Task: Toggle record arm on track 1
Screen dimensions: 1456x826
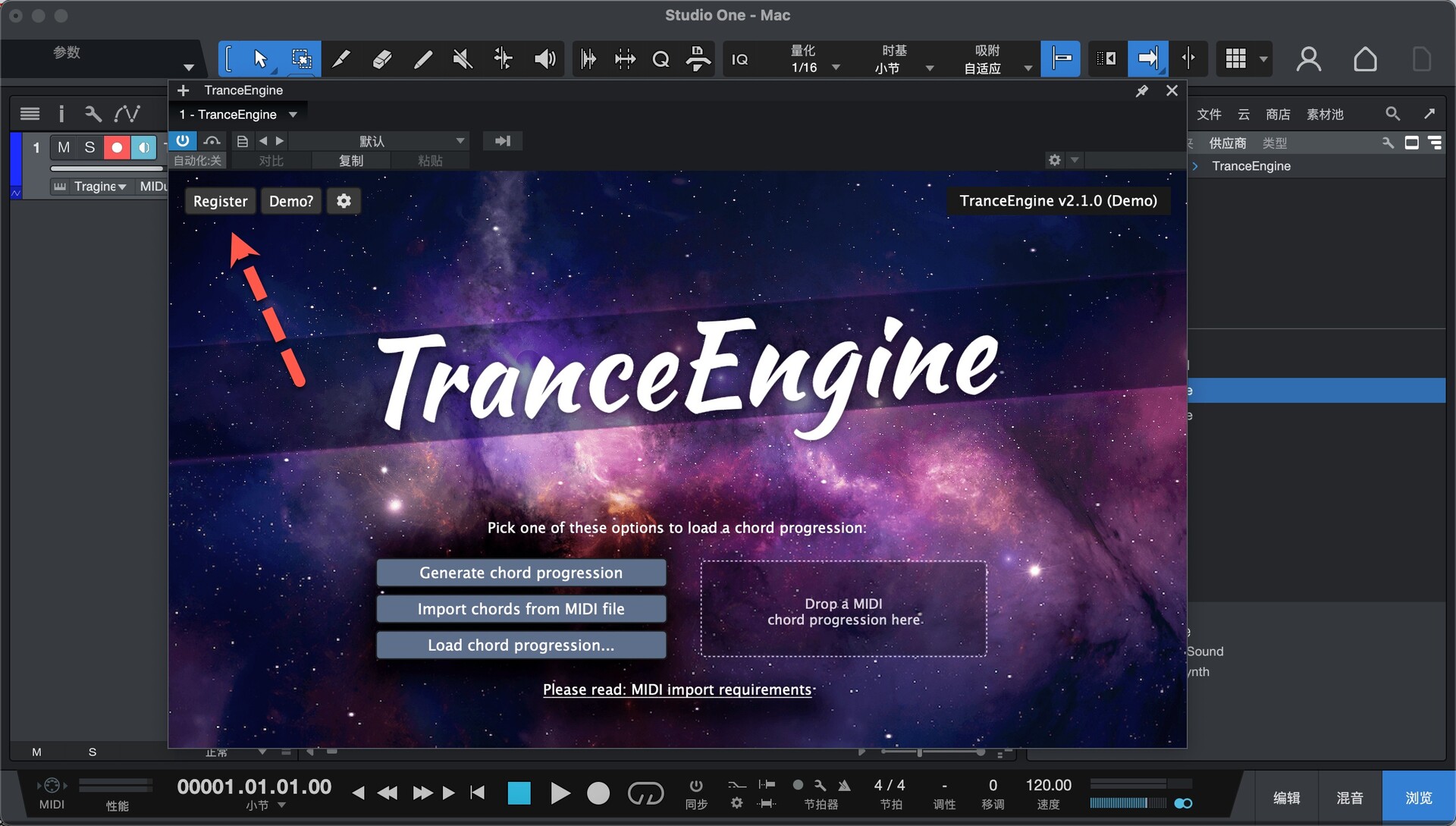Action: pyautogui.click(x=117, y=147)
